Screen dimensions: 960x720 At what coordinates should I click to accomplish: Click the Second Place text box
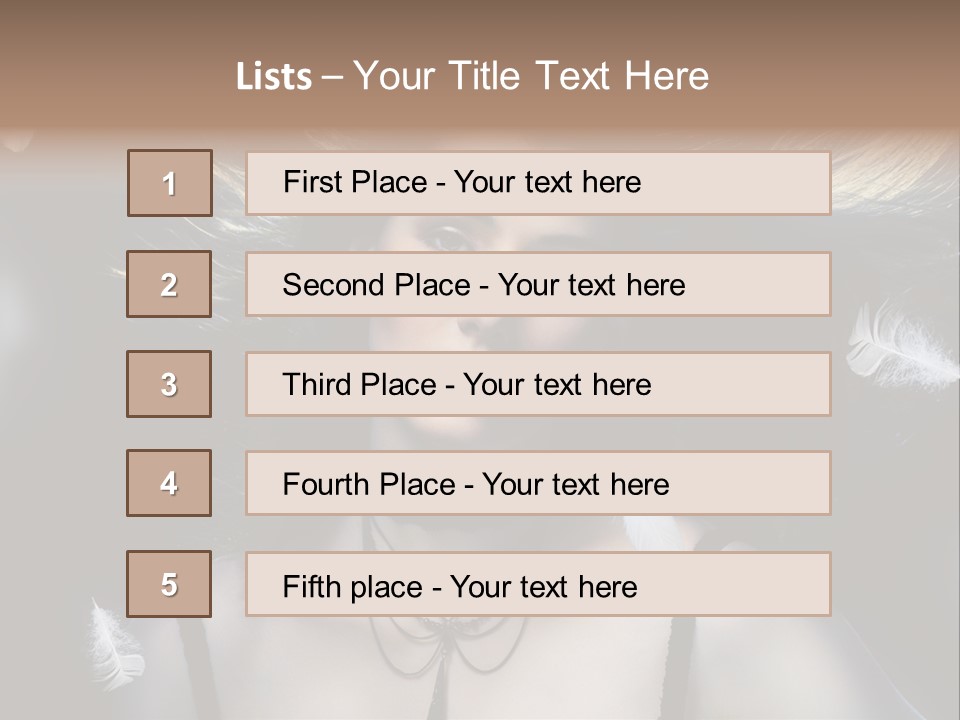pos(538,284)
